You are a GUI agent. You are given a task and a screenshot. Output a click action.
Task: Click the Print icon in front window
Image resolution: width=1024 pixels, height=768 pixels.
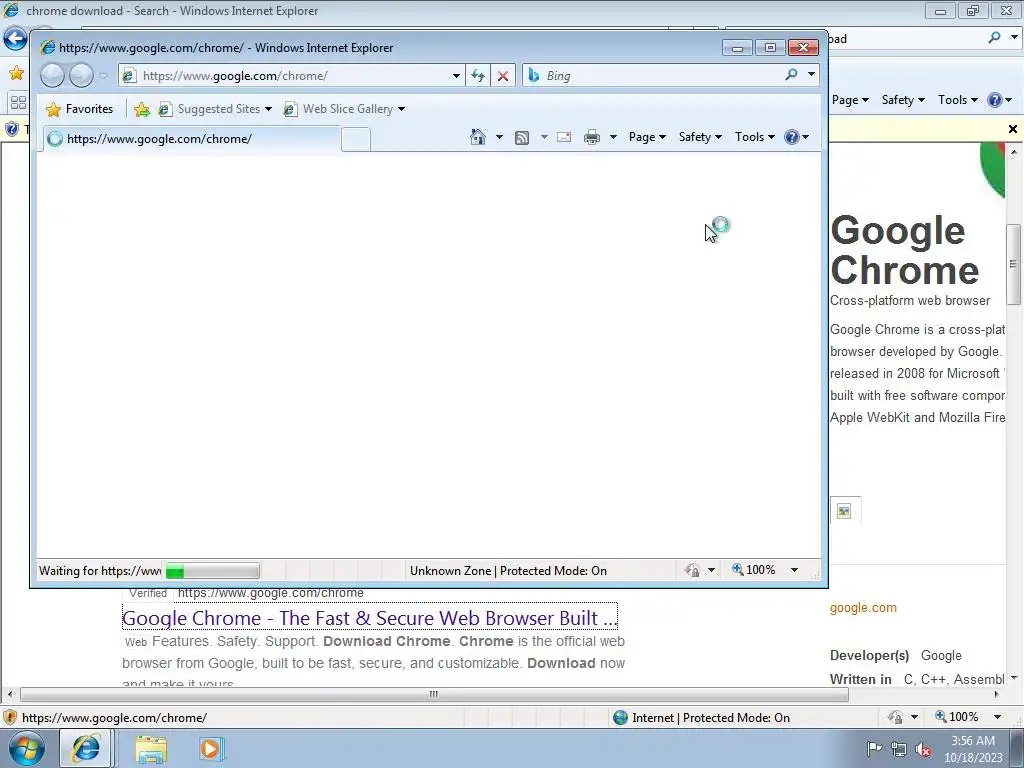pyautogui.click(x=592, y=137)
